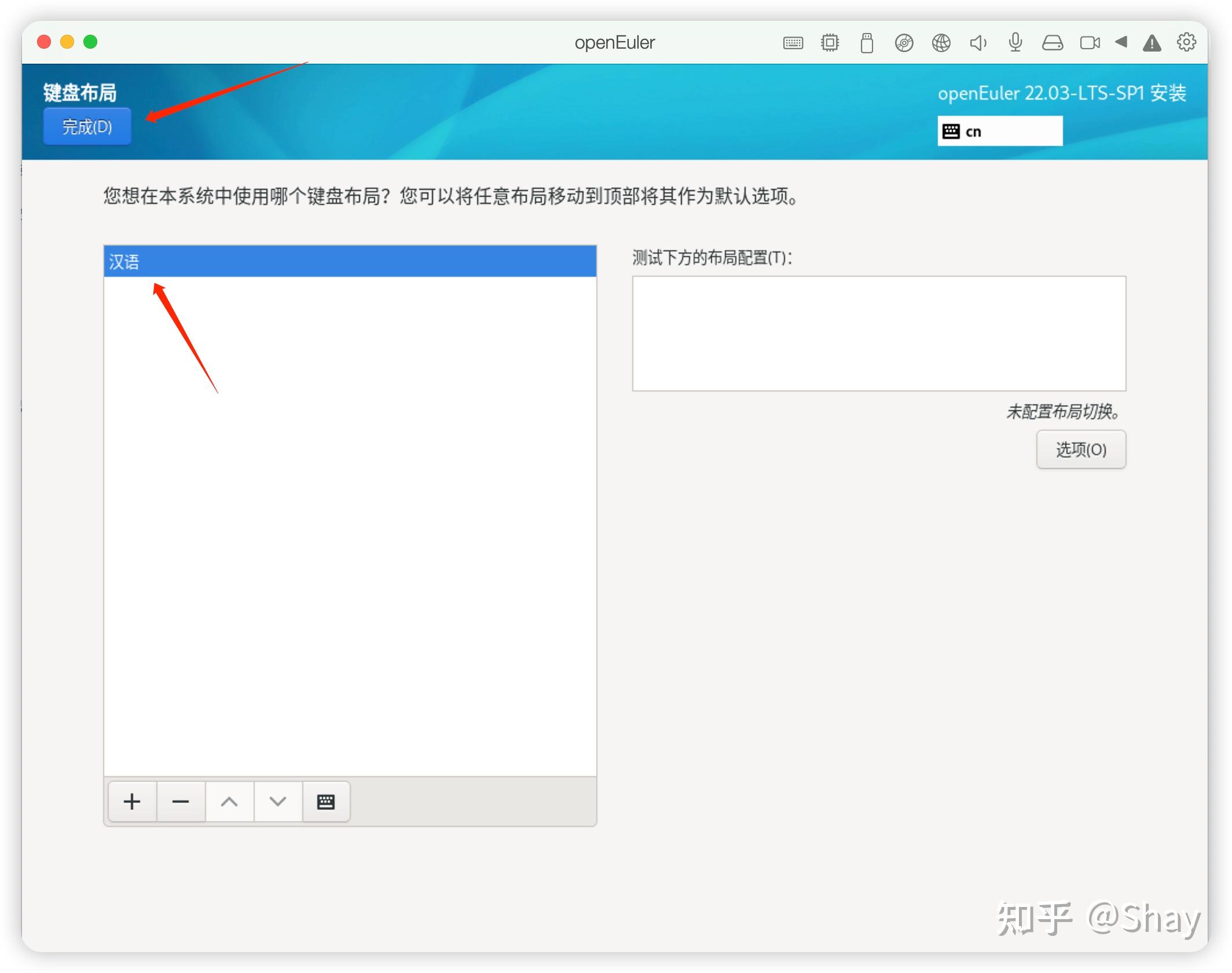Preview the layout with the keyboard icon
1232x973 pixels.
click(326, 802)
